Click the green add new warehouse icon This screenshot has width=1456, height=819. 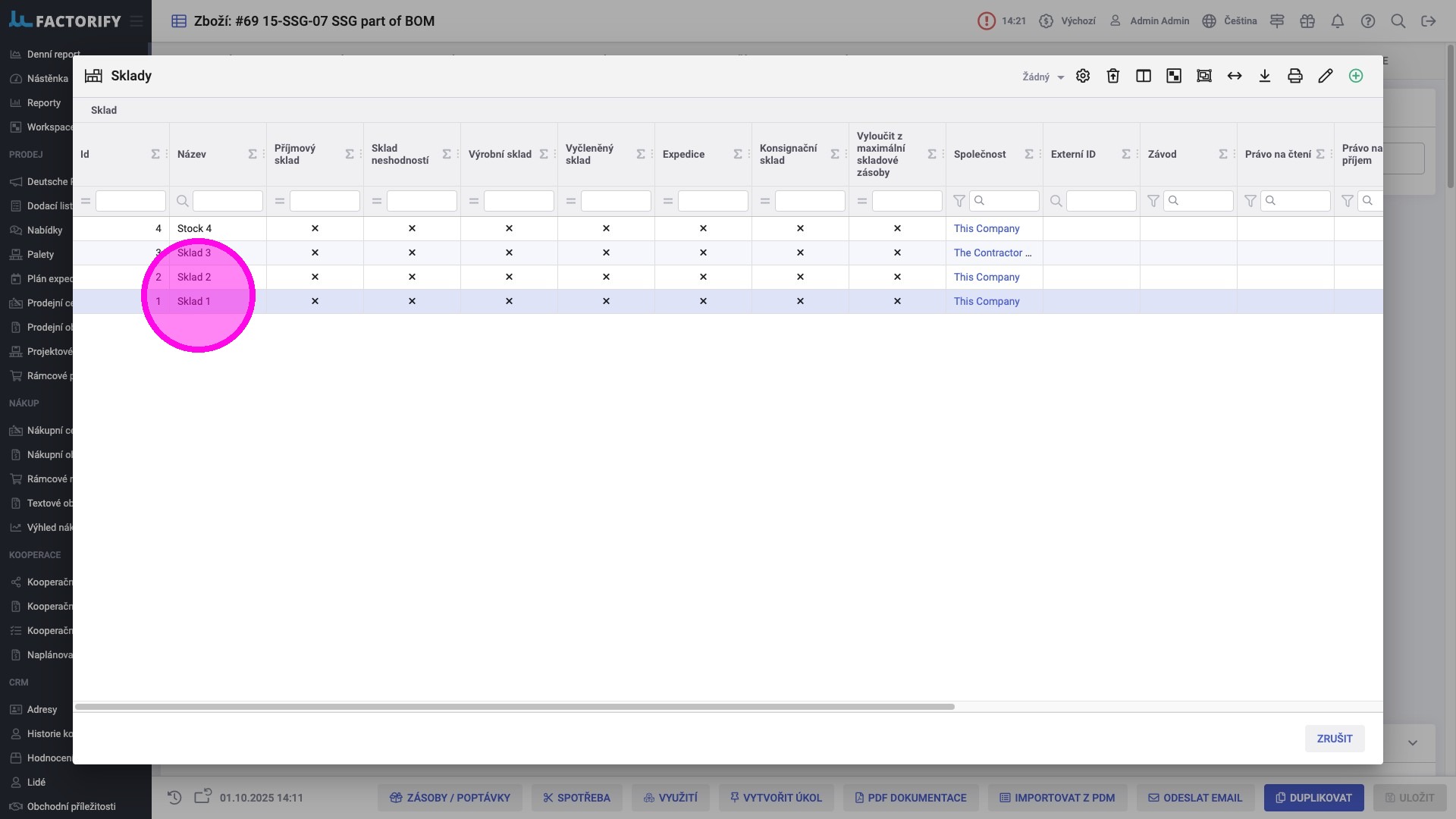tap(1356, 76)
